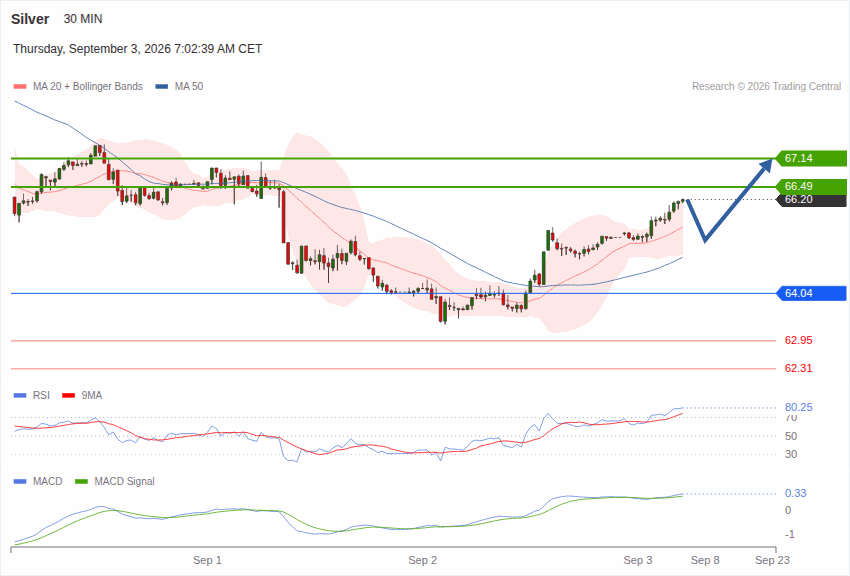Image resolution: width=850 pixels, height=576 pixels.
Task: Click the Sep 2 date axis label
Action: tap(422, 560)
